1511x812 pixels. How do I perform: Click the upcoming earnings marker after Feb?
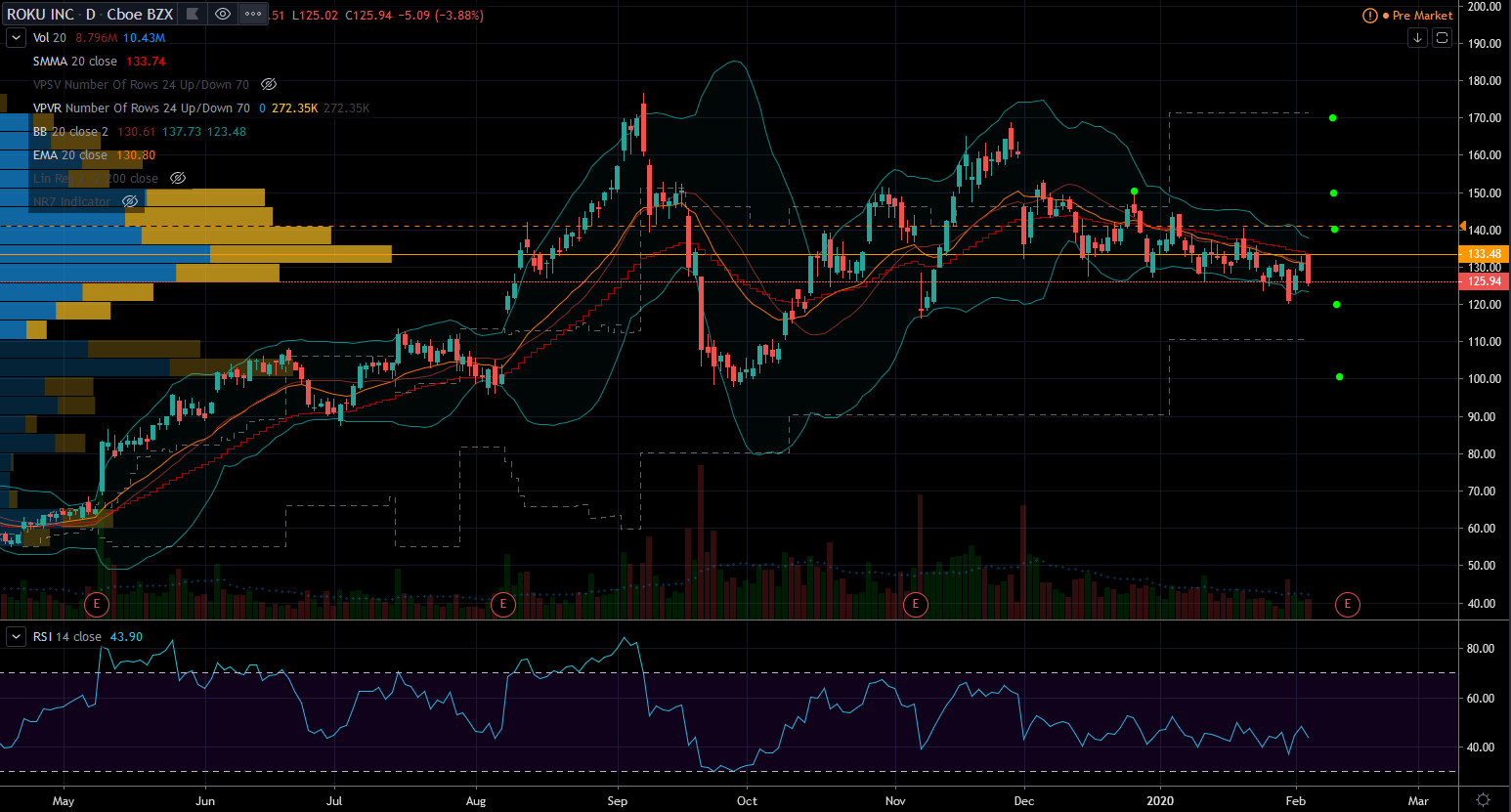(x=1347, y=604)
